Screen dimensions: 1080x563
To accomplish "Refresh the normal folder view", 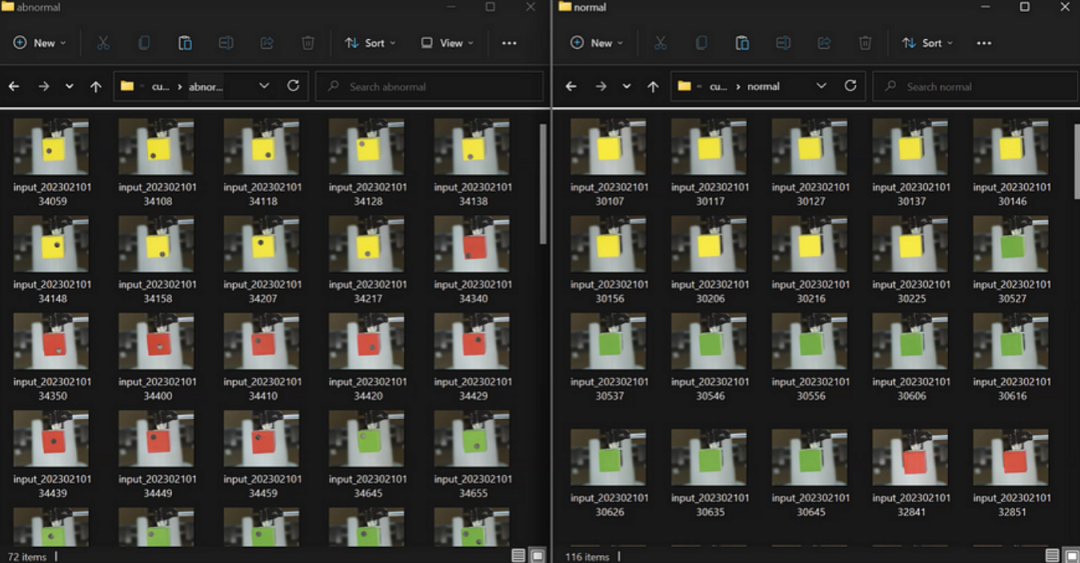I will pos(851,85).
